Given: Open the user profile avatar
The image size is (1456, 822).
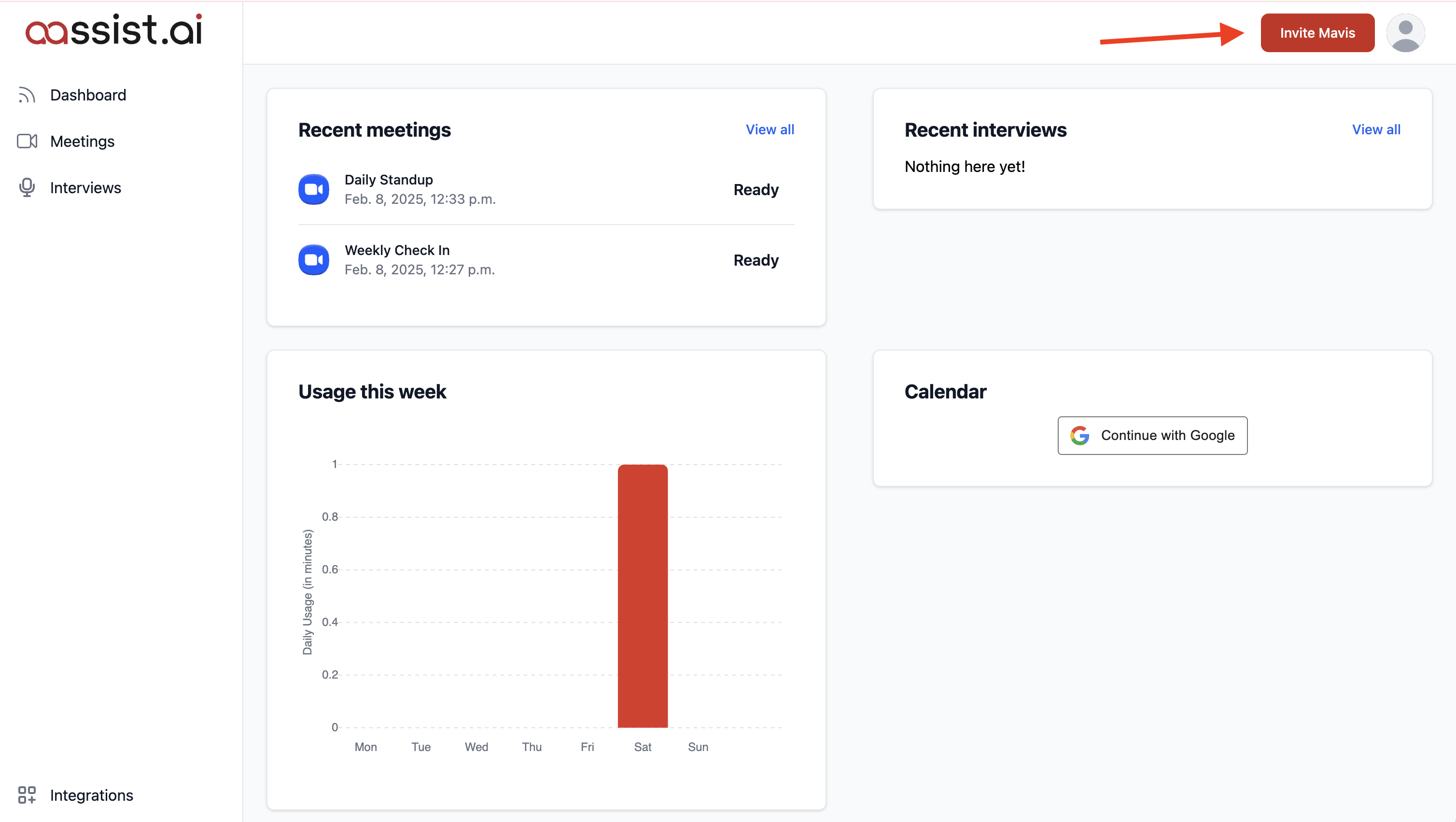Looking at the screenshot, I should point(1405,33).
